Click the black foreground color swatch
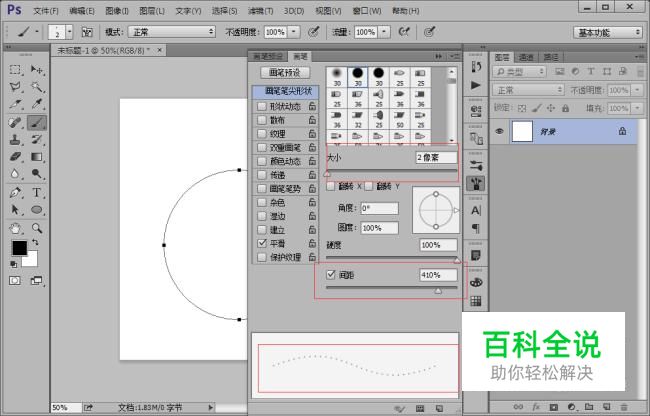650x416 pixels. pyautogui.click(x=19, y=248)
